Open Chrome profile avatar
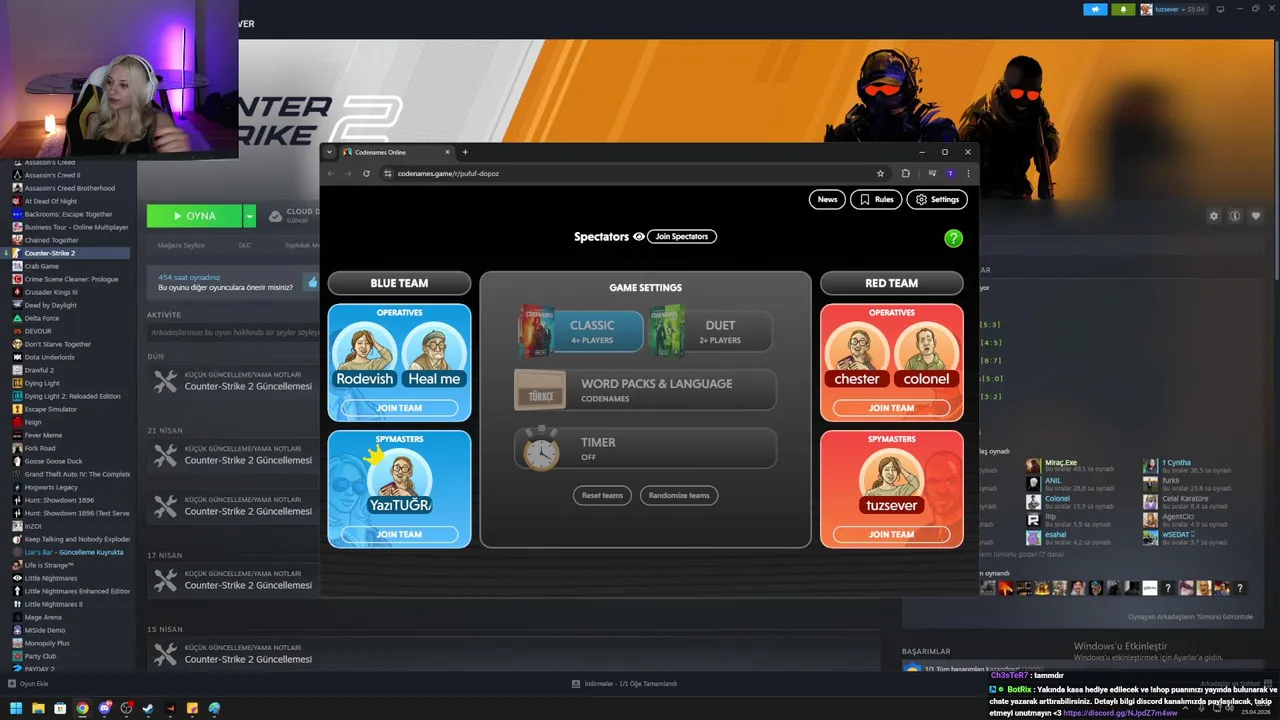1280x720 pixels. (x=950, y=173)
